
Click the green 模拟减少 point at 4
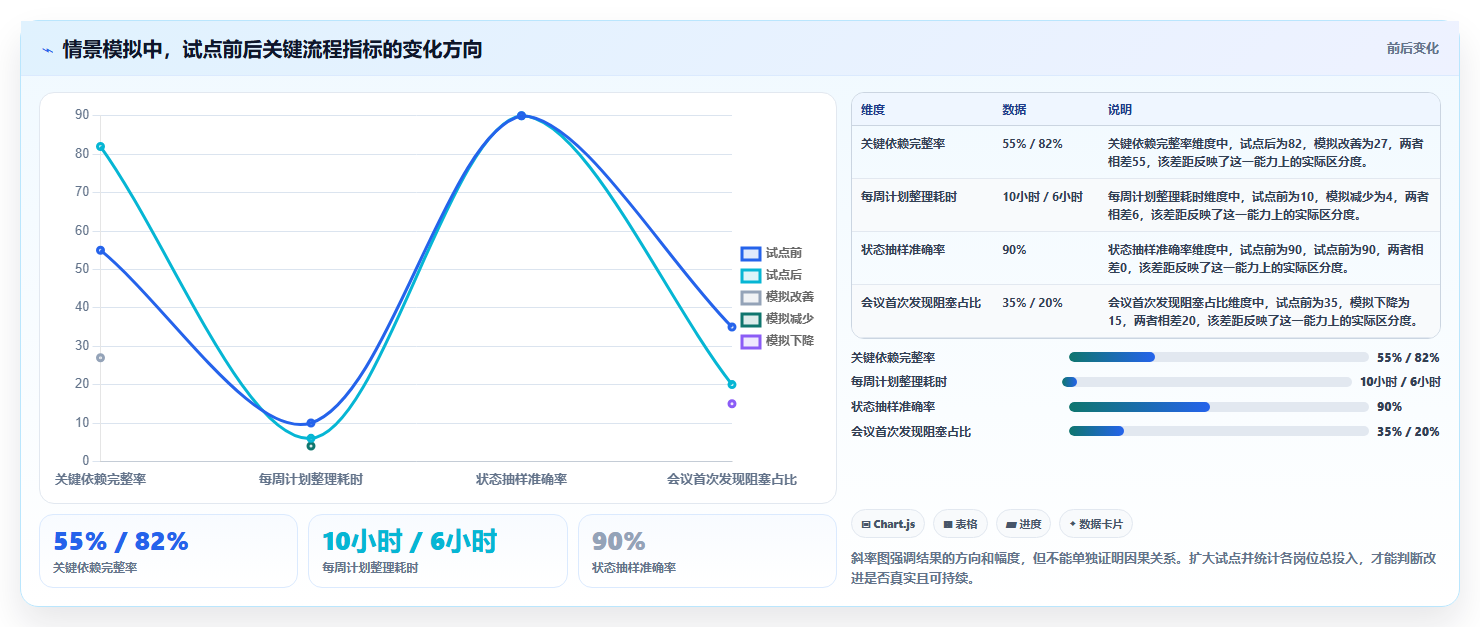[311, 446]
